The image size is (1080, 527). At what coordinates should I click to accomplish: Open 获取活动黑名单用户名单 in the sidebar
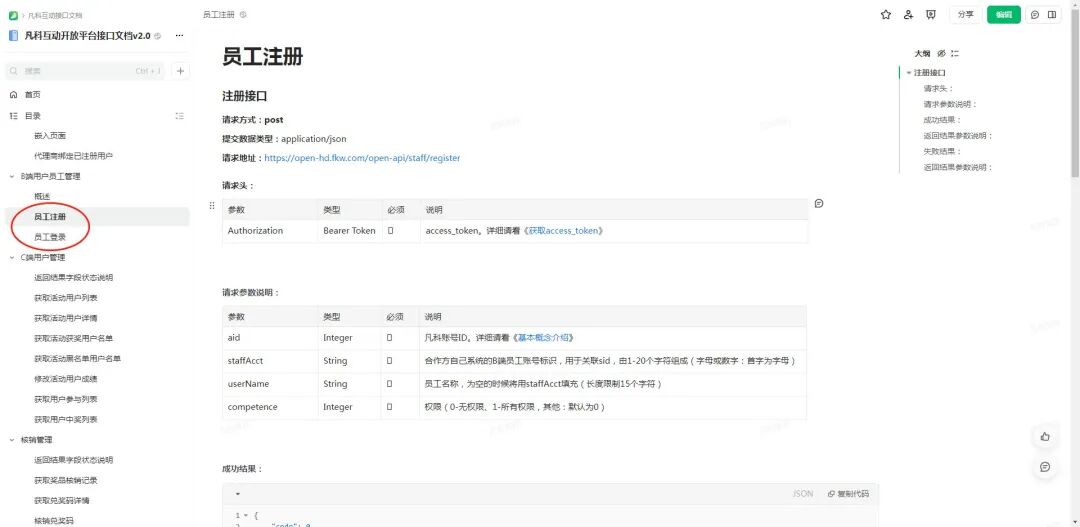77,358
